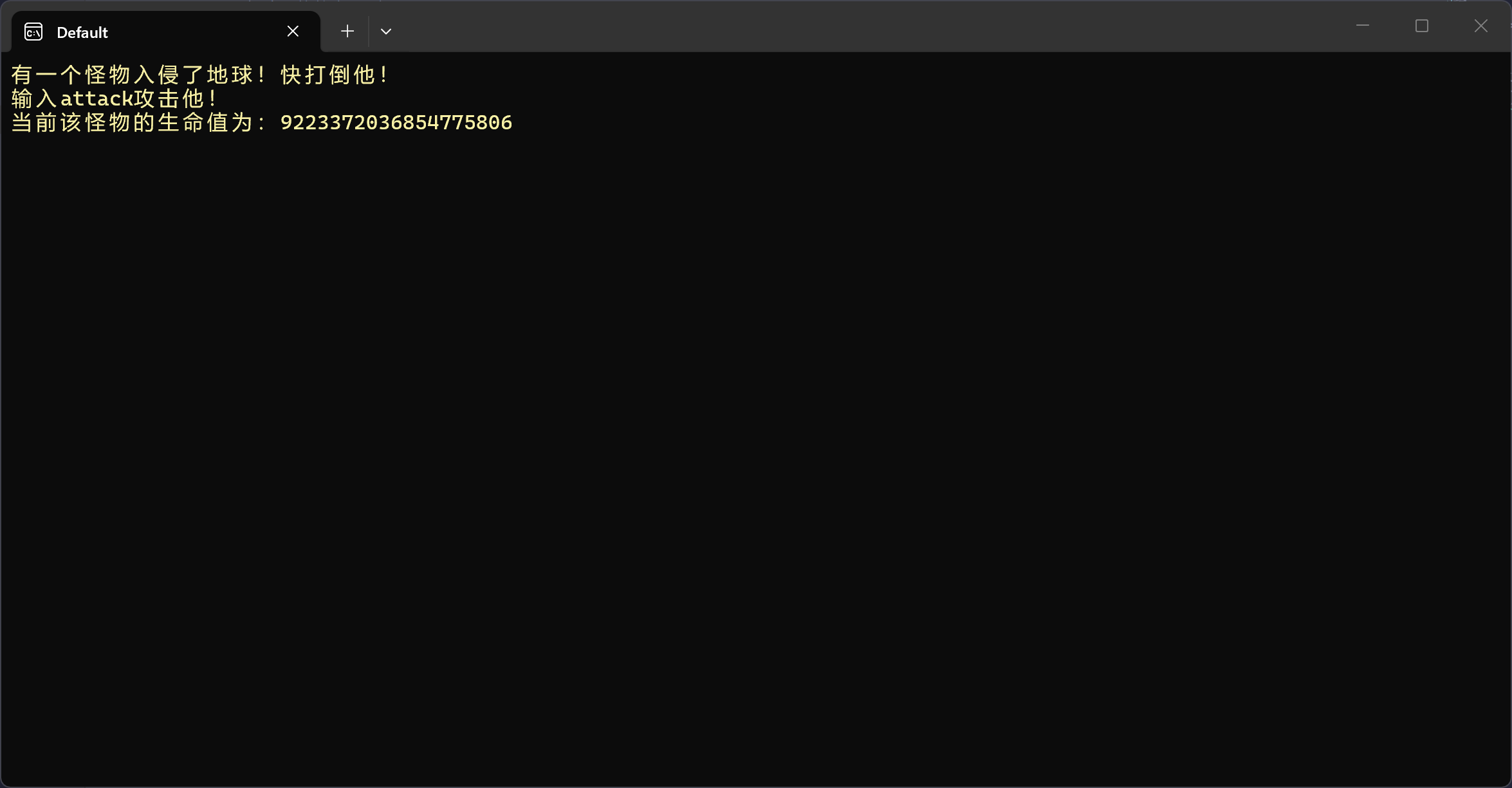Click the text 攻击他！ after attack

pos(176,98)
